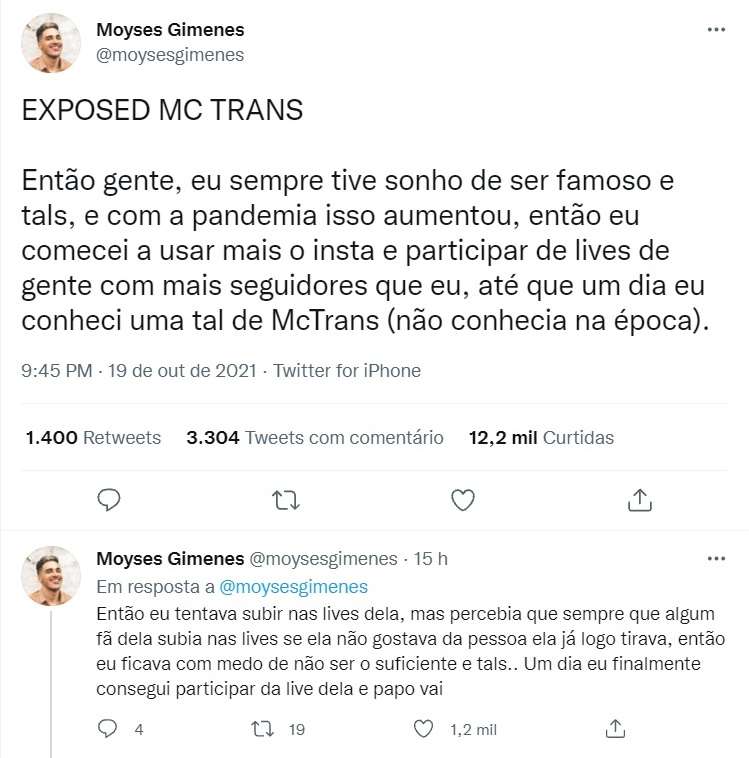Share the main tweet
The width and height of the screenshot is (749, 758).
(x=639, y=499)
